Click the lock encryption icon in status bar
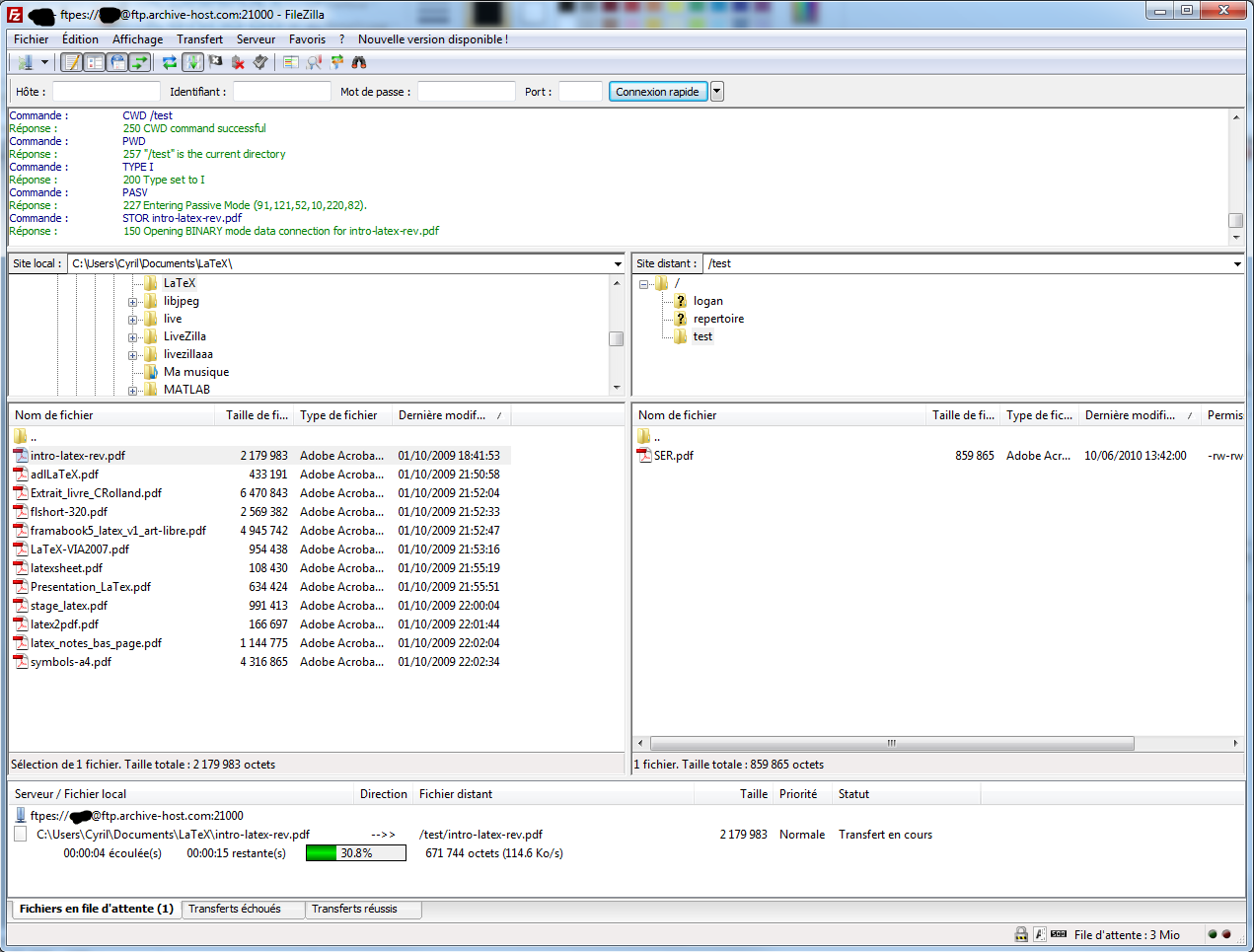The image size is (1254, 952). (1021, 934)
